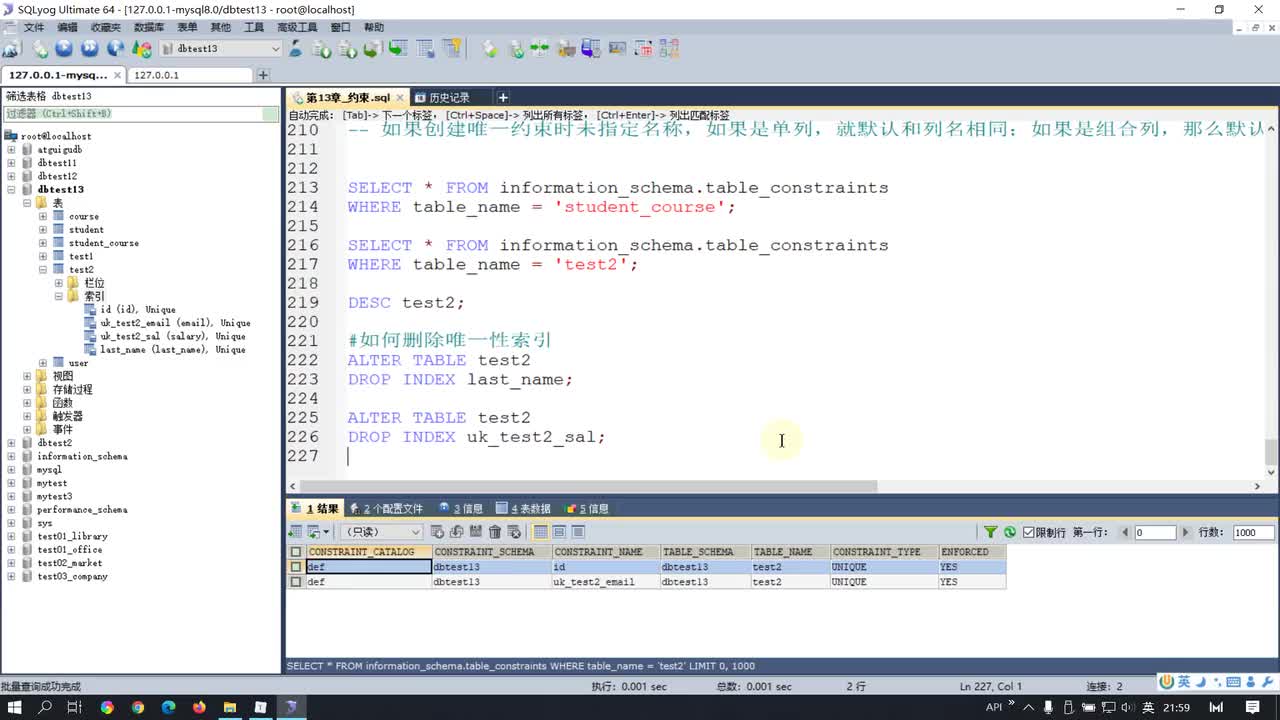Click the schema synchronization arrows icon
This screenshot has height=720, width=1280.
point(540,48)
